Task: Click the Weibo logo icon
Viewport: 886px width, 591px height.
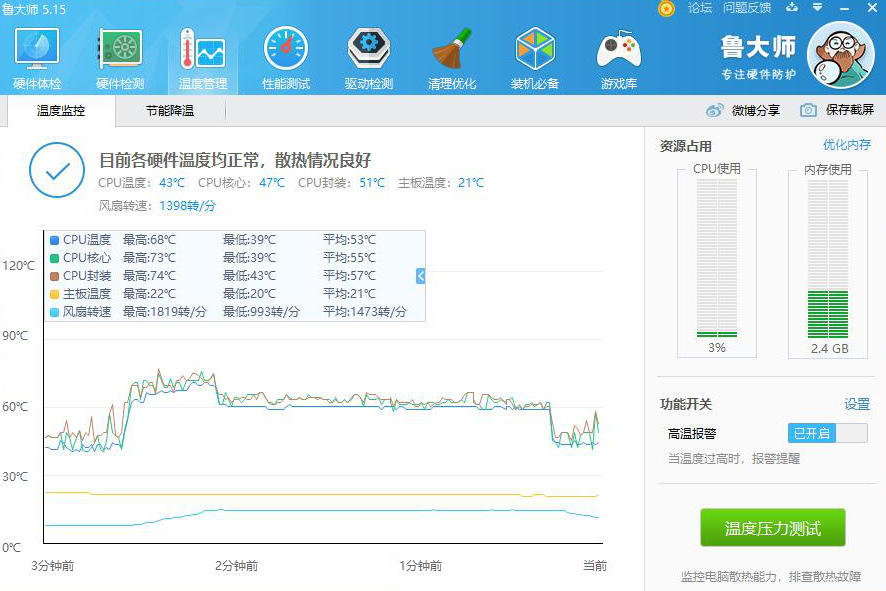Action: (x=715, y=110)
